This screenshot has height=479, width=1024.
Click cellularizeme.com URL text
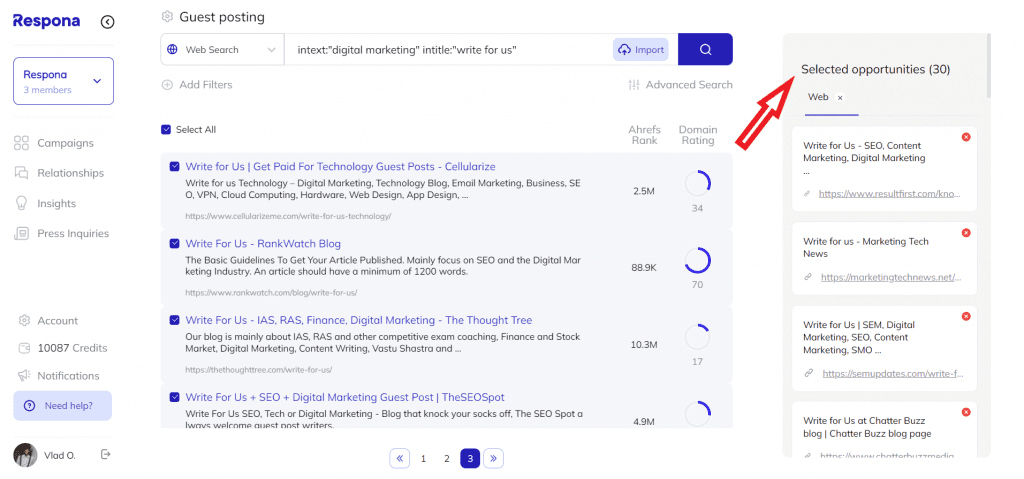288,216
